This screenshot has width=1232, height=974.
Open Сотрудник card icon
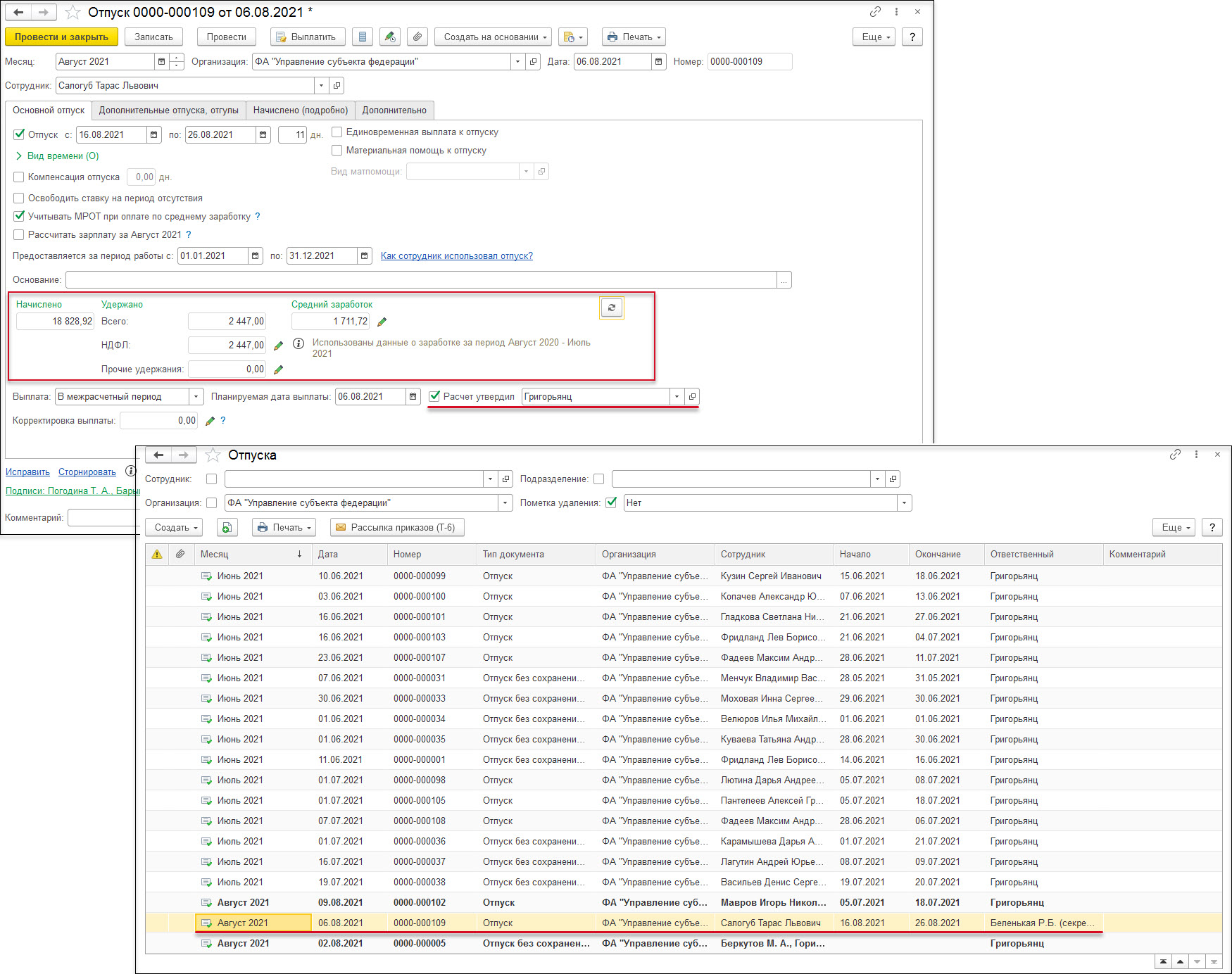point(337,86)
